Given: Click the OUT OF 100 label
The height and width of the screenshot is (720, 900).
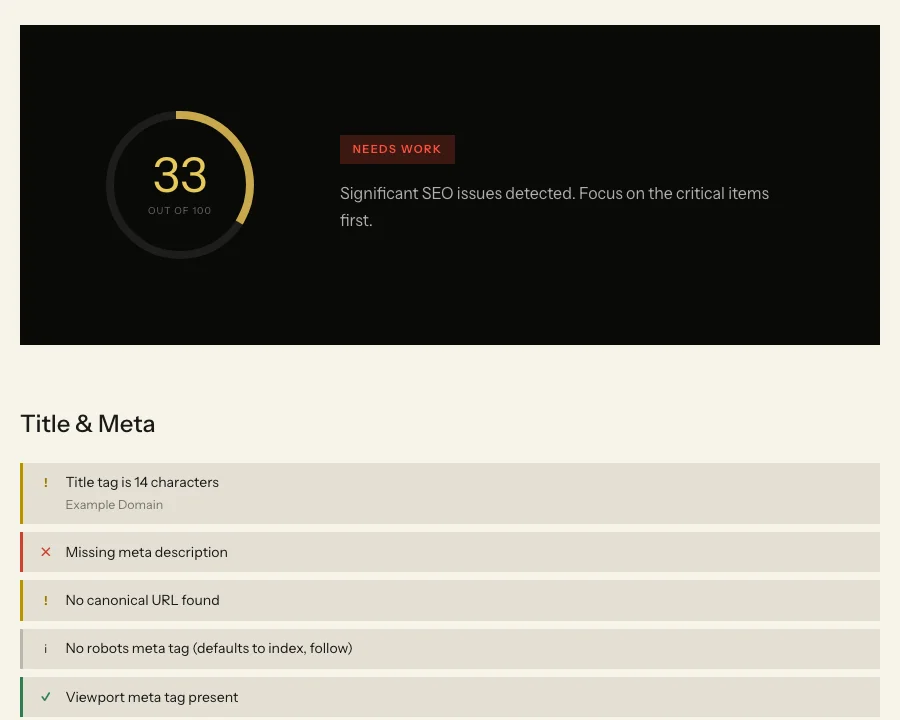Looking at the screenshot, I should pos(180,211).
